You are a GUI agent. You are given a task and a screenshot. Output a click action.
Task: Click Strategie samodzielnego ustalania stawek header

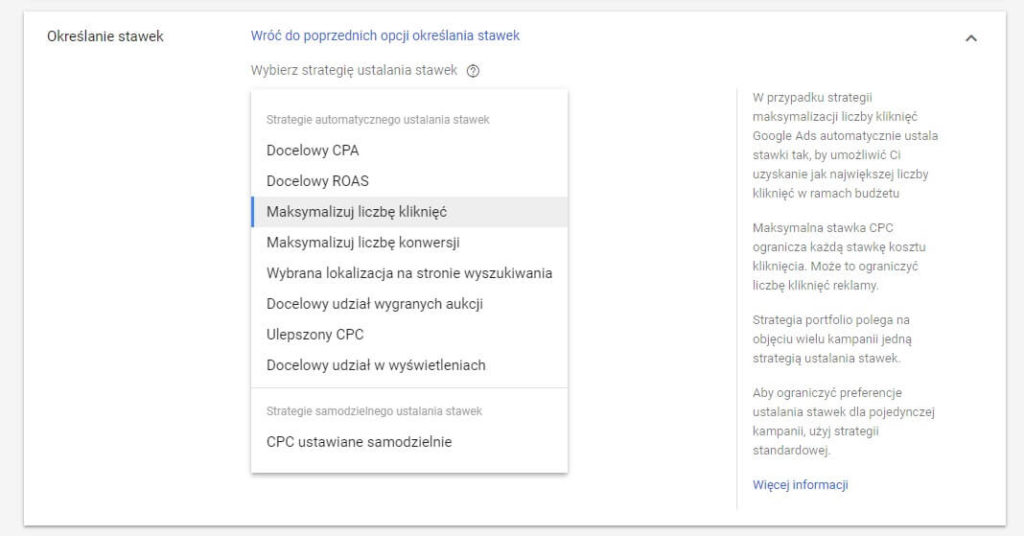374,411
